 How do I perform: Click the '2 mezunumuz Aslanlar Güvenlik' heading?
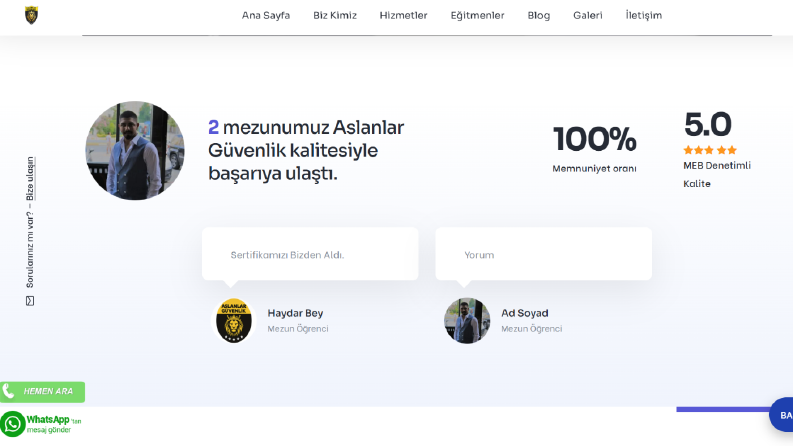306,150
